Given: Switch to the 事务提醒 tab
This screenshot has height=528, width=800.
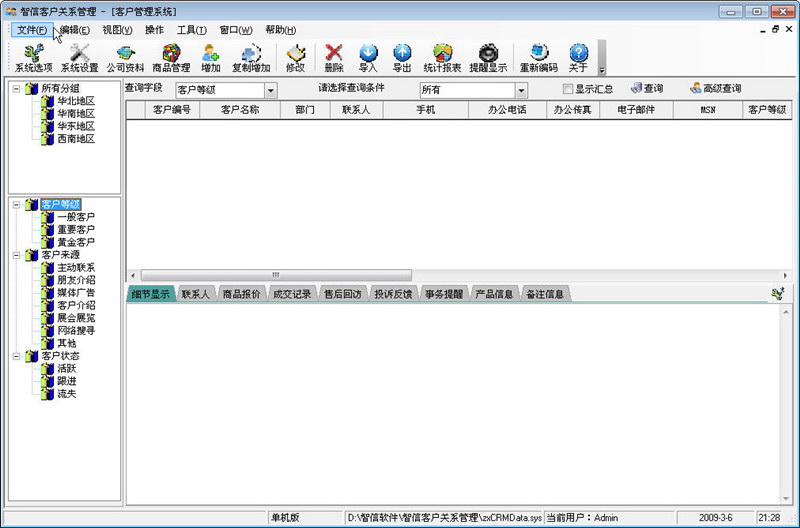Looking at the screenshot, I should [x=444, y=294].
